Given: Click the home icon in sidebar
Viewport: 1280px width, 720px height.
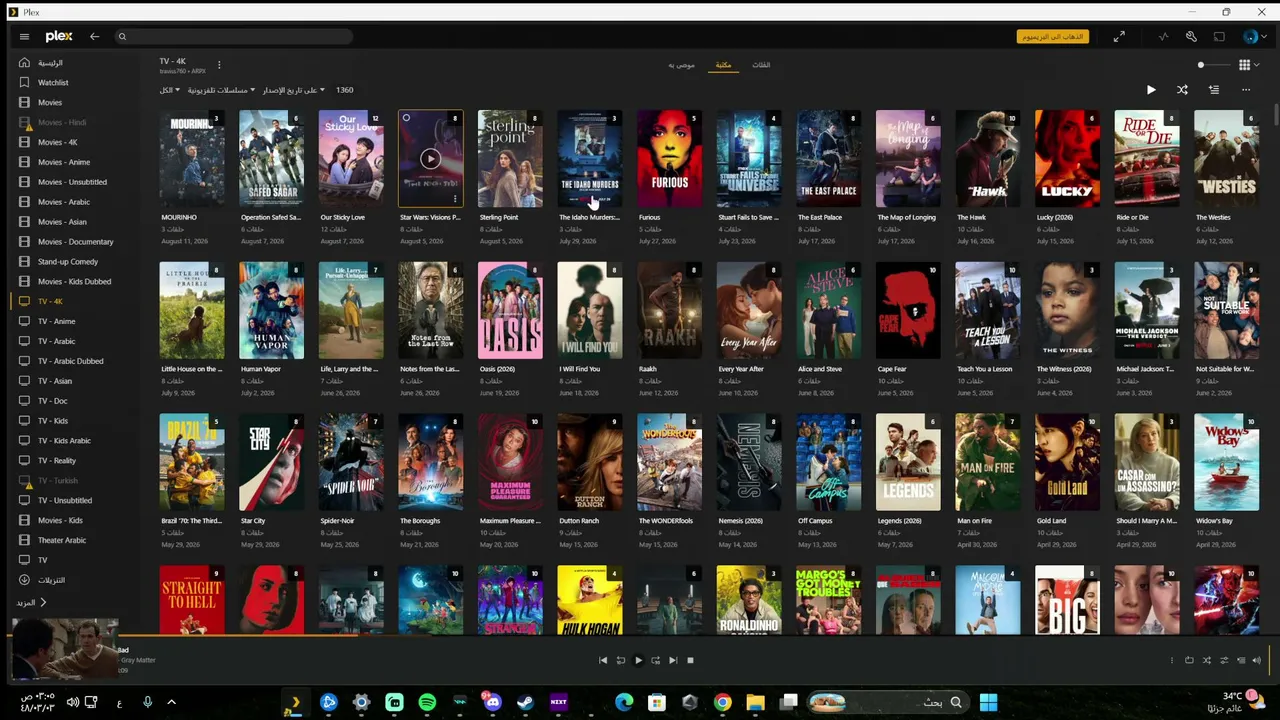Looking at the screenshot, I should 24,63.
